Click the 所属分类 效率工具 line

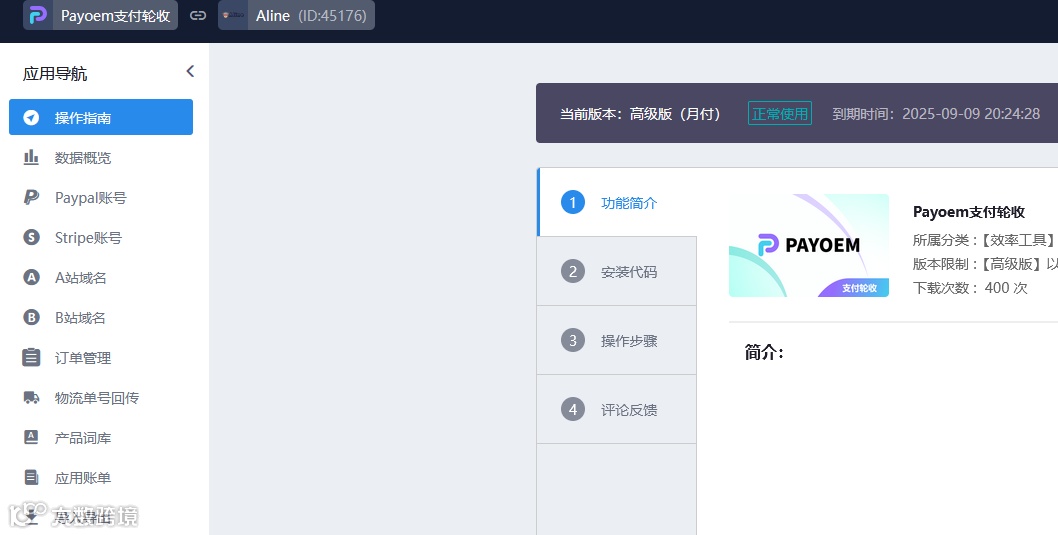click(x=984, y=240)
